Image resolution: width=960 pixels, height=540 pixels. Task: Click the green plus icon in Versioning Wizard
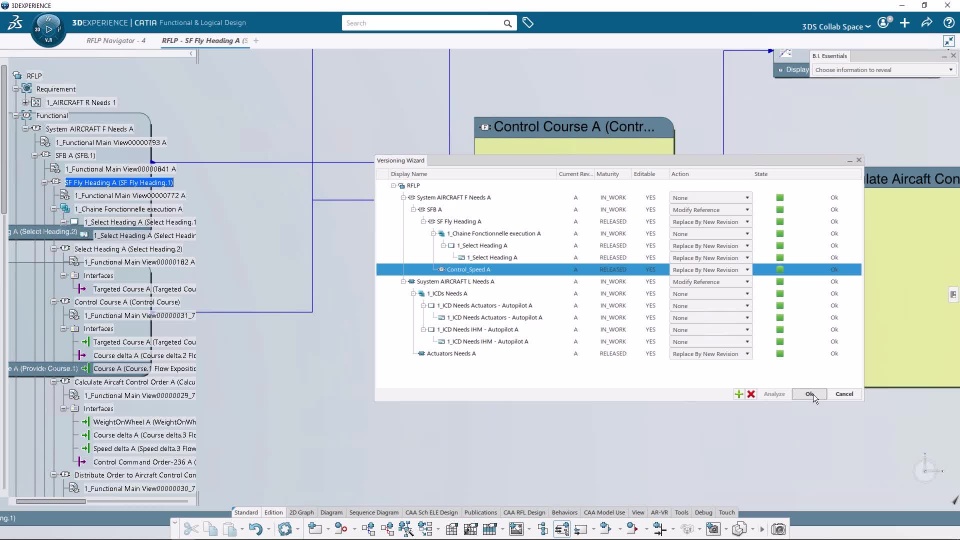[x=738, y=394]
